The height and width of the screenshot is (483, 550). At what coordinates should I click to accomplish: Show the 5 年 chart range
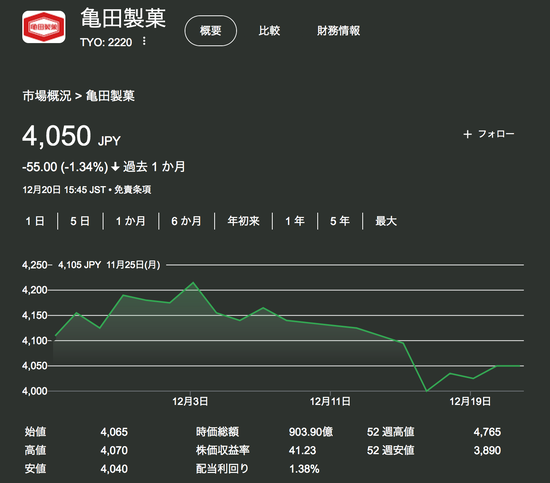click(340, 221)
